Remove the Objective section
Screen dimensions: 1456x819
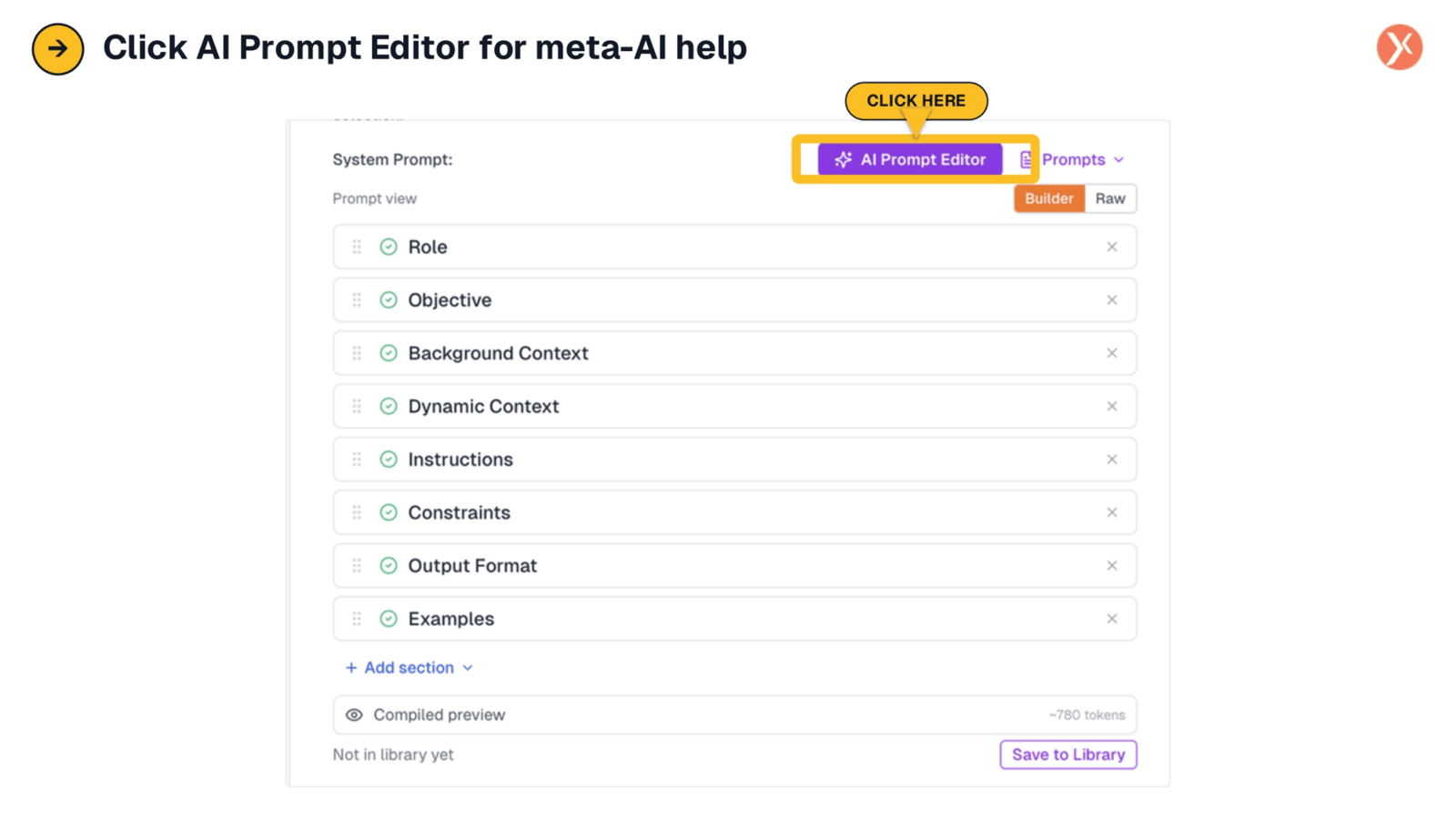coord(1112,299)
